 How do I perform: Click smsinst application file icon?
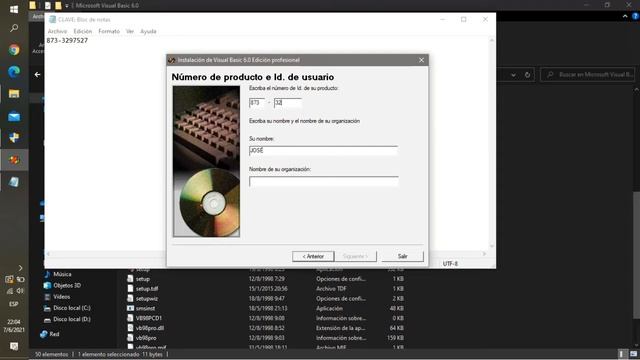130,308
